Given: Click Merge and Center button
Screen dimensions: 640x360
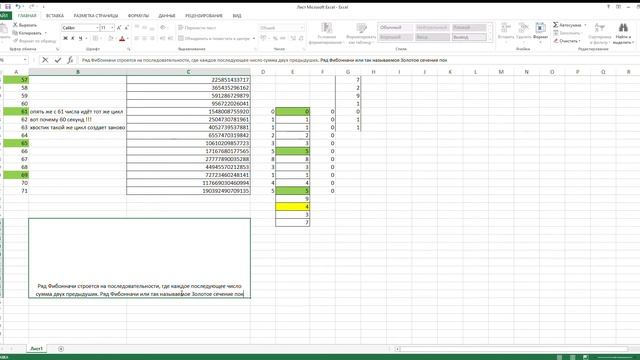Looking at the screenshot, I should 214,38.
